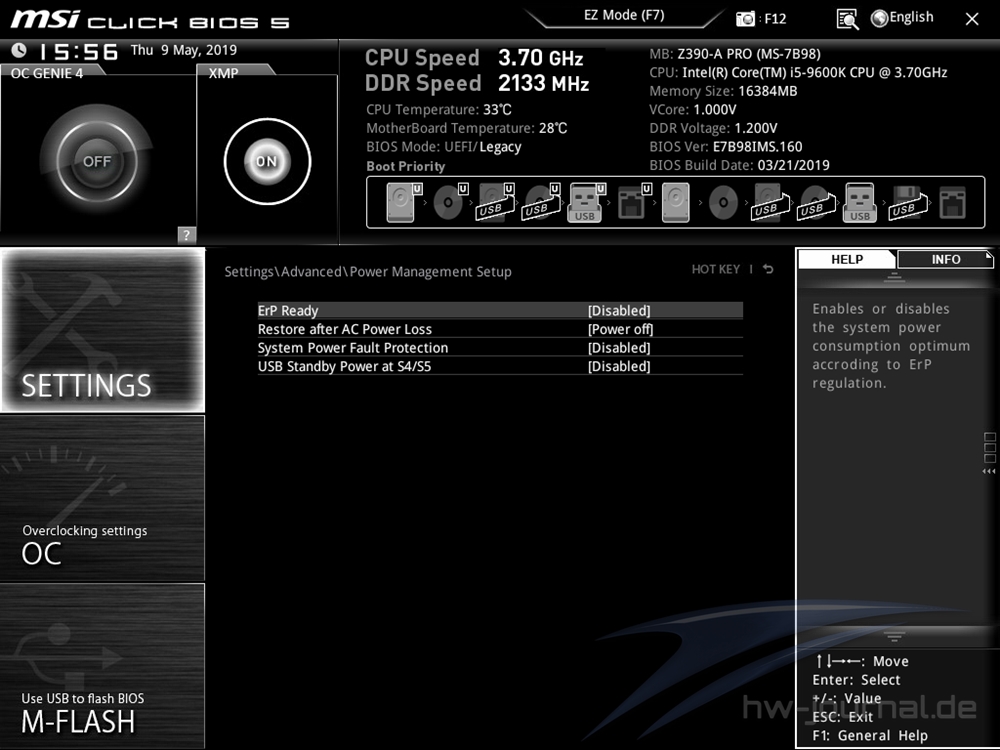Click the Settings\Advanced\Power Management Setup breadcrumb

pos(368,272)
